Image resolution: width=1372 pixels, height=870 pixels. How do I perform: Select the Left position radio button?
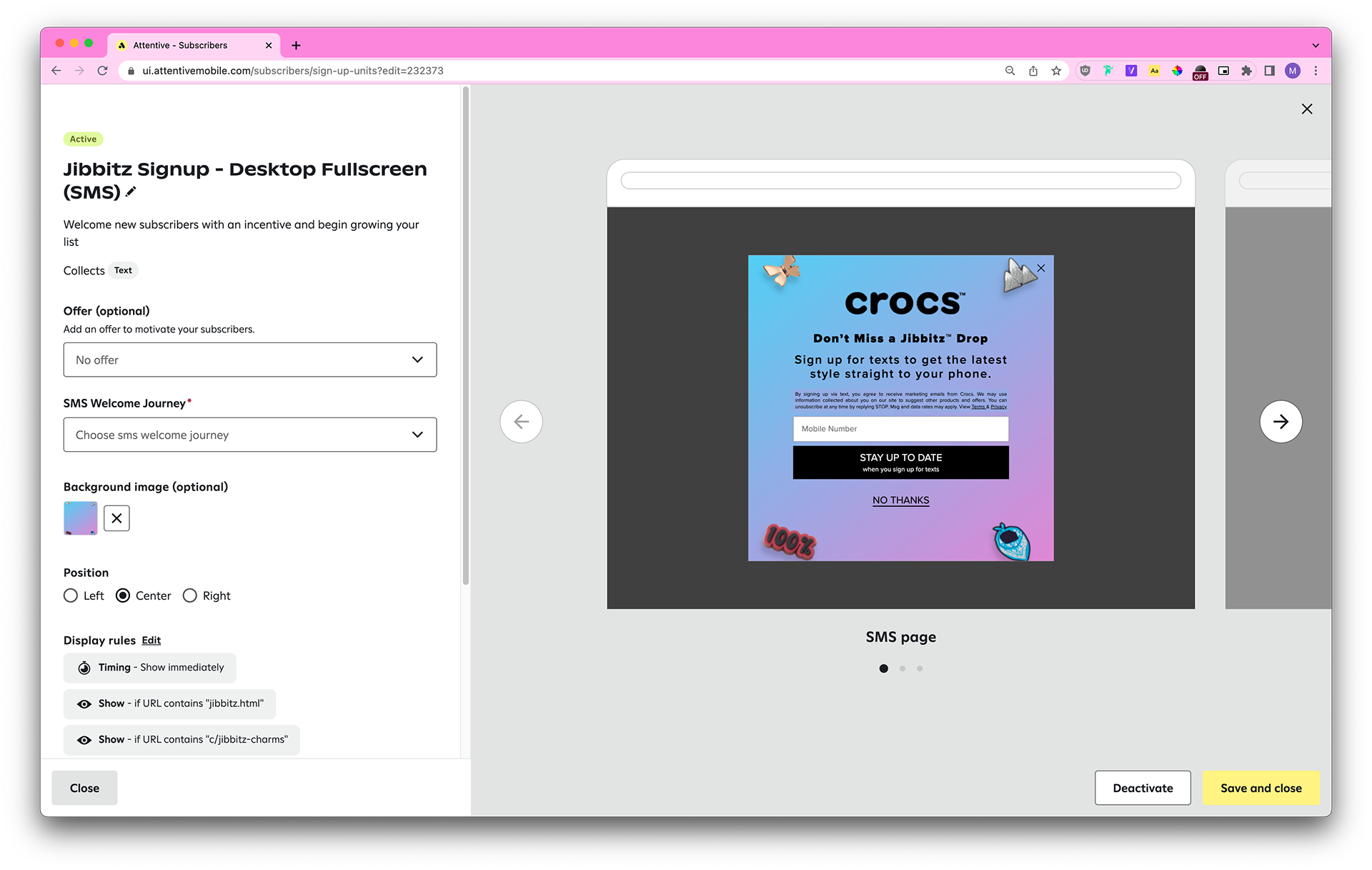[71, 595]
